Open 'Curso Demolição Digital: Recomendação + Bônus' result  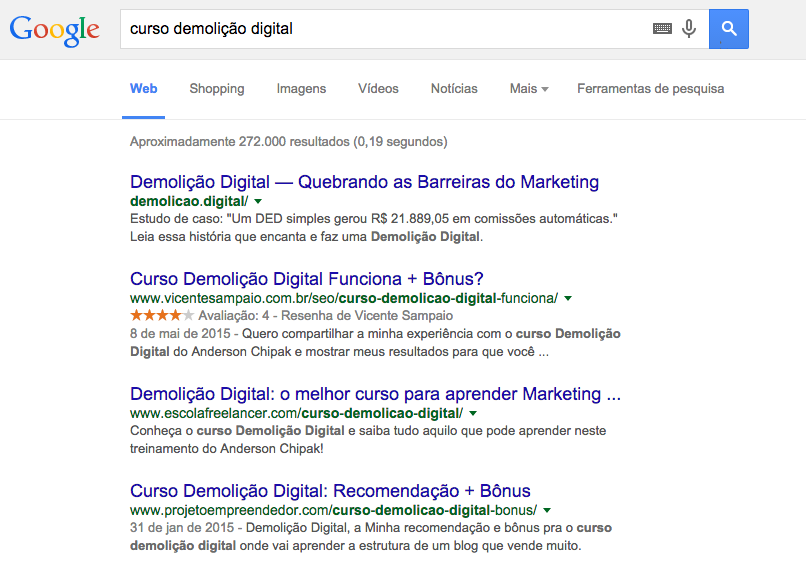(330, 491)
